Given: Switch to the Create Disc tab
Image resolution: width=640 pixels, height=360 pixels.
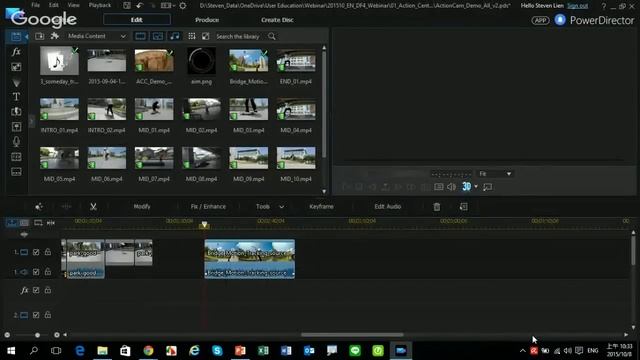Looking at the screenshot, I should 277,20.
